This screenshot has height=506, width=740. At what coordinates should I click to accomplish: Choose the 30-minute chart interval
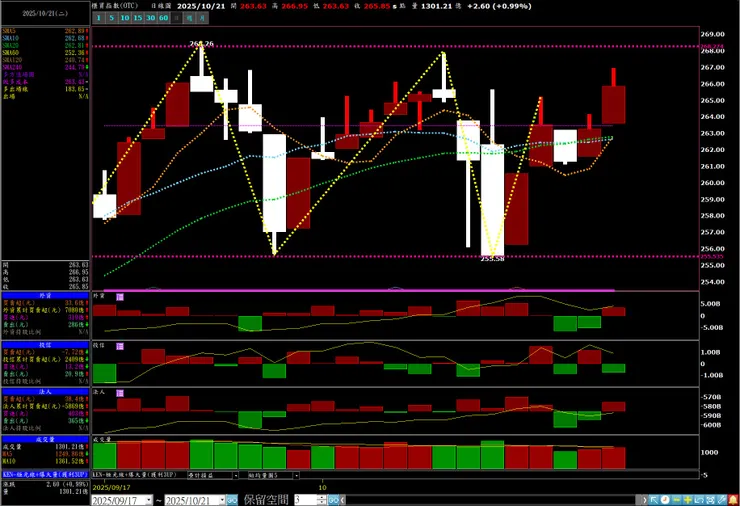click(151, 18)
